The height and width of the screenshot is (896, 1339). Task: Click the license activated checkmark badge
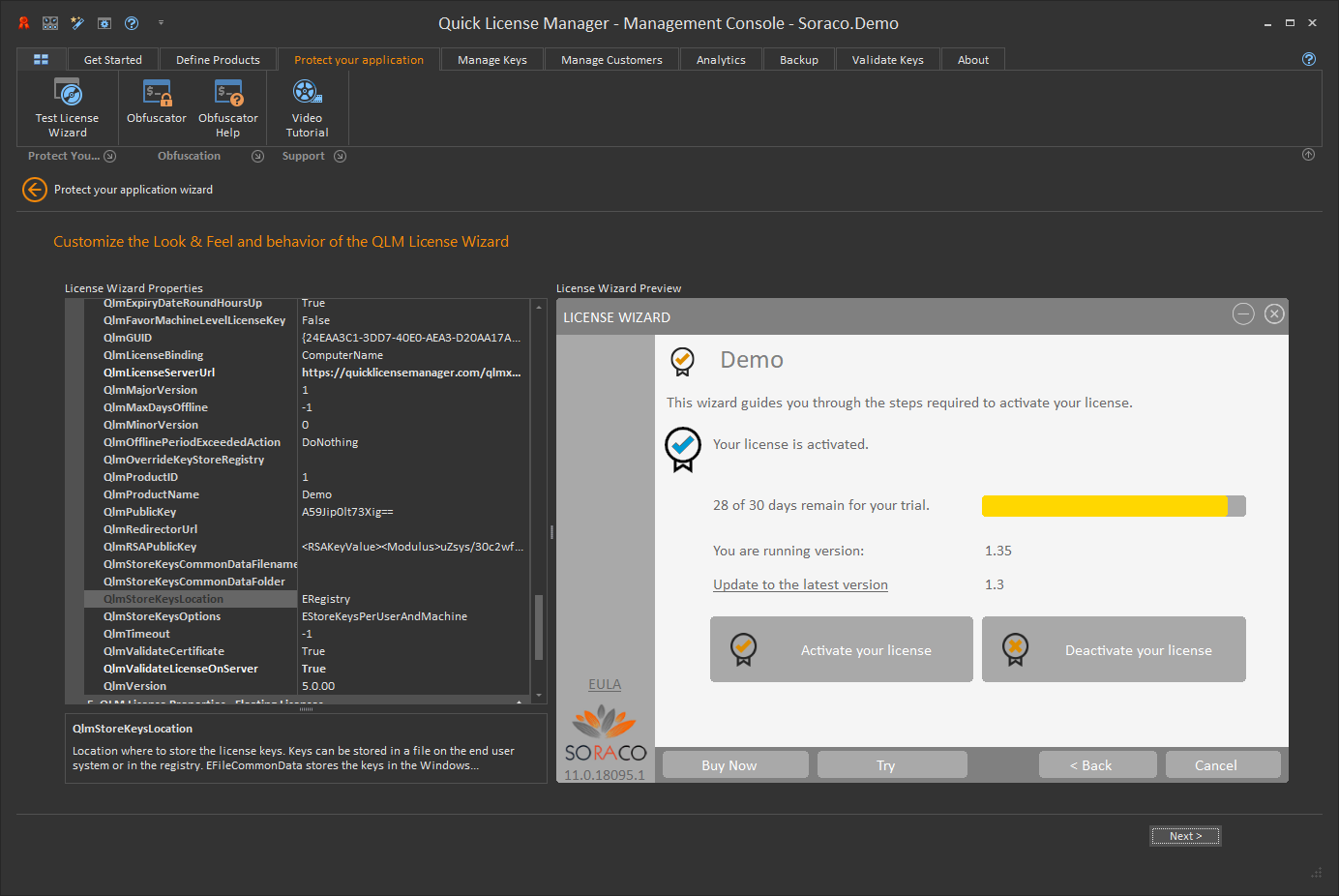tap(683, 449)
